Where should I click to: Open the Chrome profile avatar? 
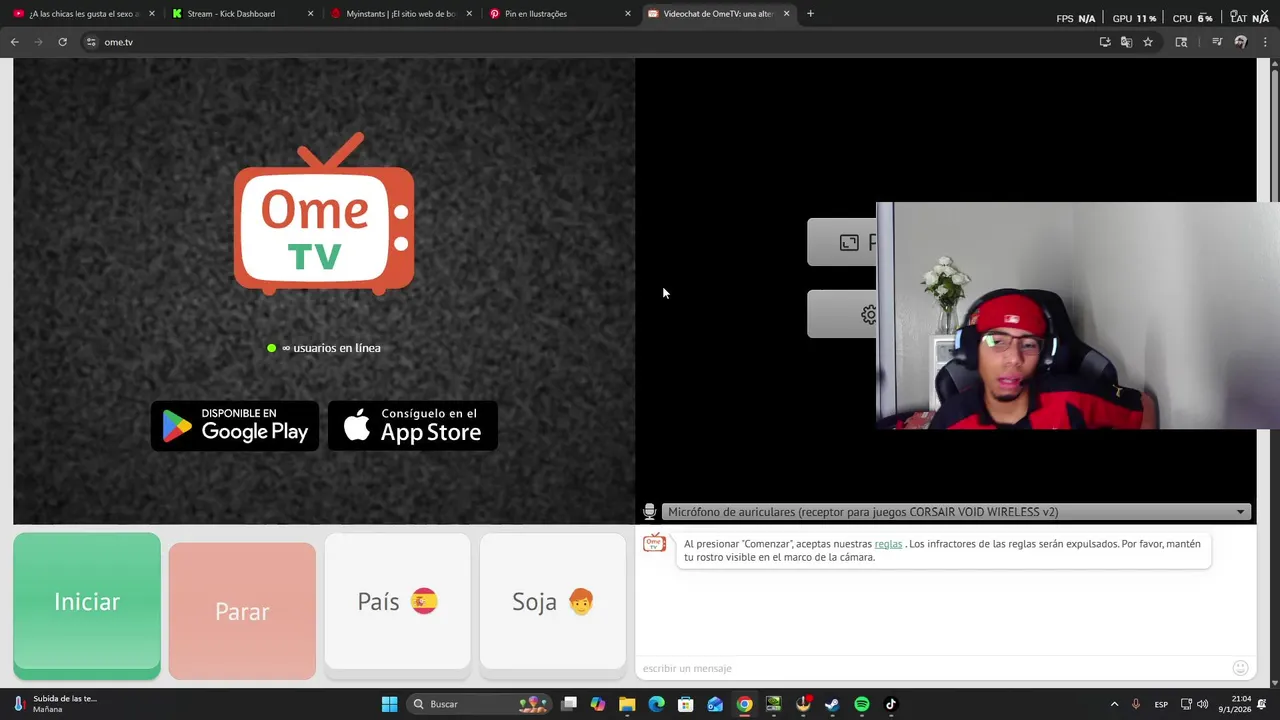click(x=1241, y=42)
